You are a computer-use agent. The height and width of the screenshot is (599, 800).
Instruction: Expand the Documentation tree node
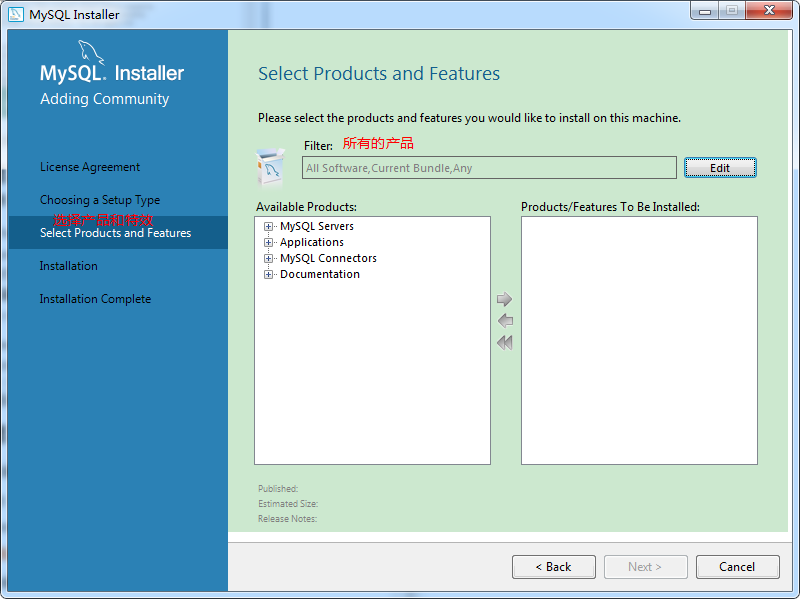268,275
